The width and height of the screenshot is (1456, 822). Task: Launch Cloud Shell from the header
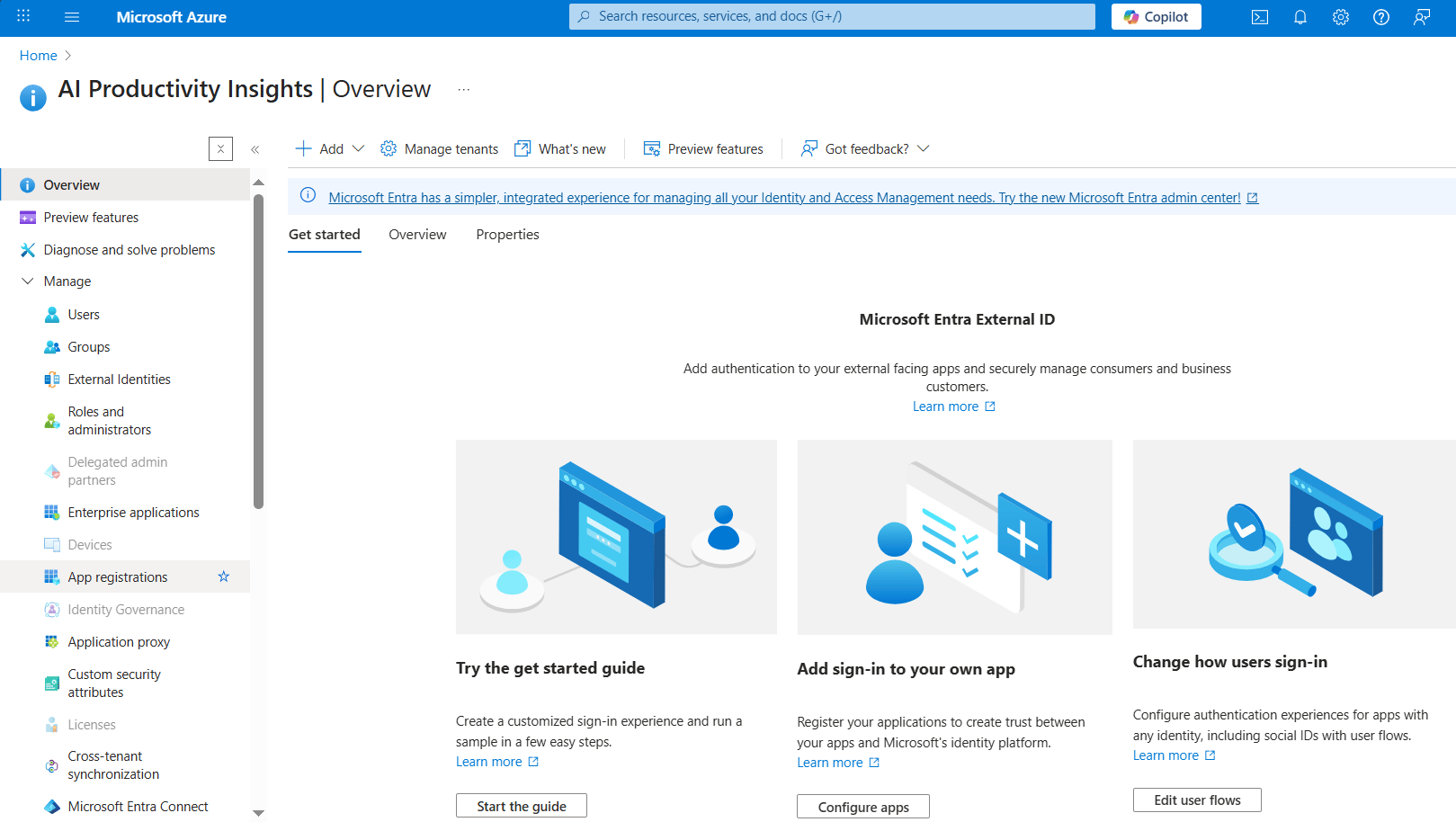(1260, 17)
